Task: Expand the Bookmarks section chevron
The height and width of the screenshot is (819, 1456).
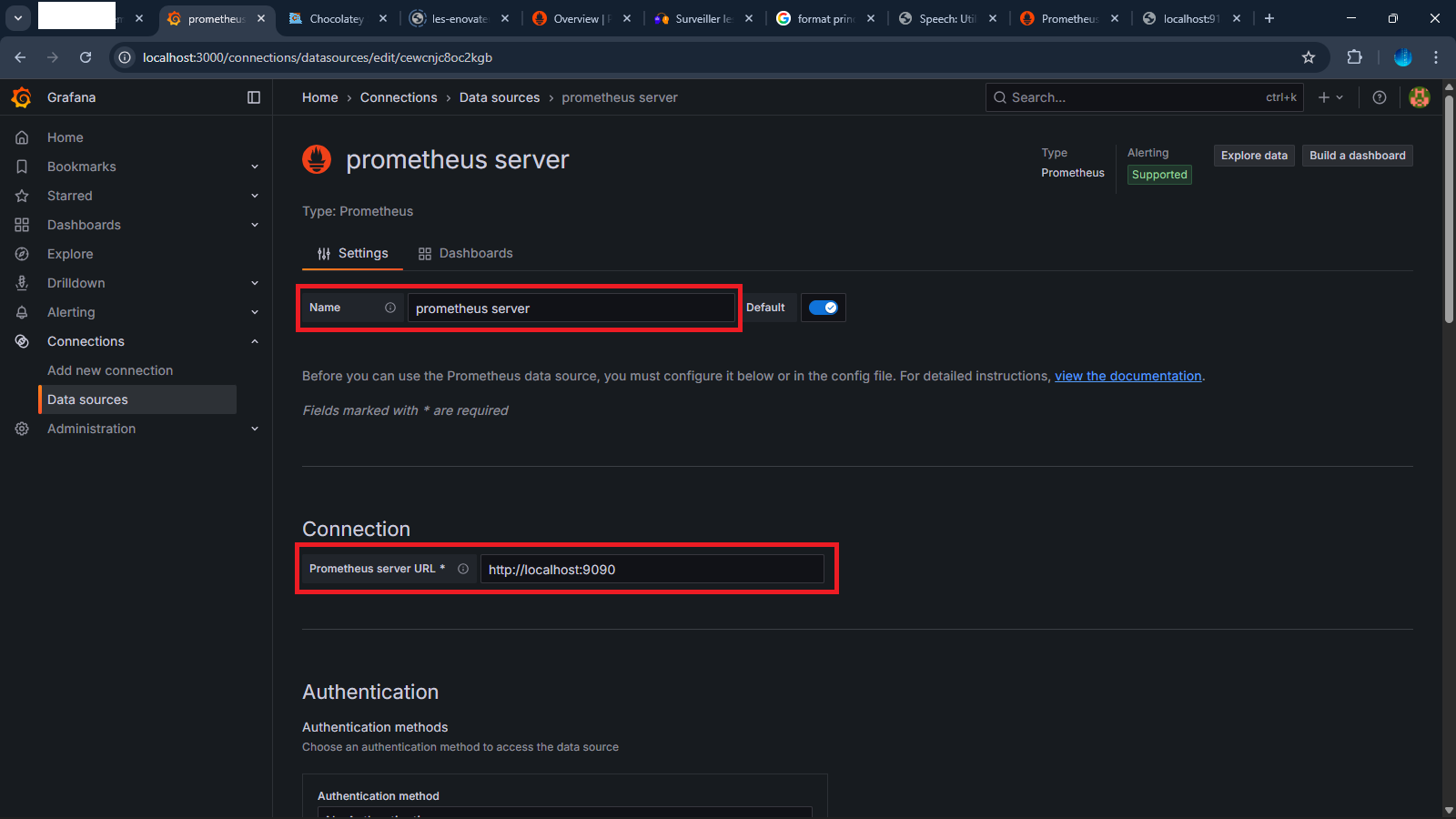Action: pos(255,167)
